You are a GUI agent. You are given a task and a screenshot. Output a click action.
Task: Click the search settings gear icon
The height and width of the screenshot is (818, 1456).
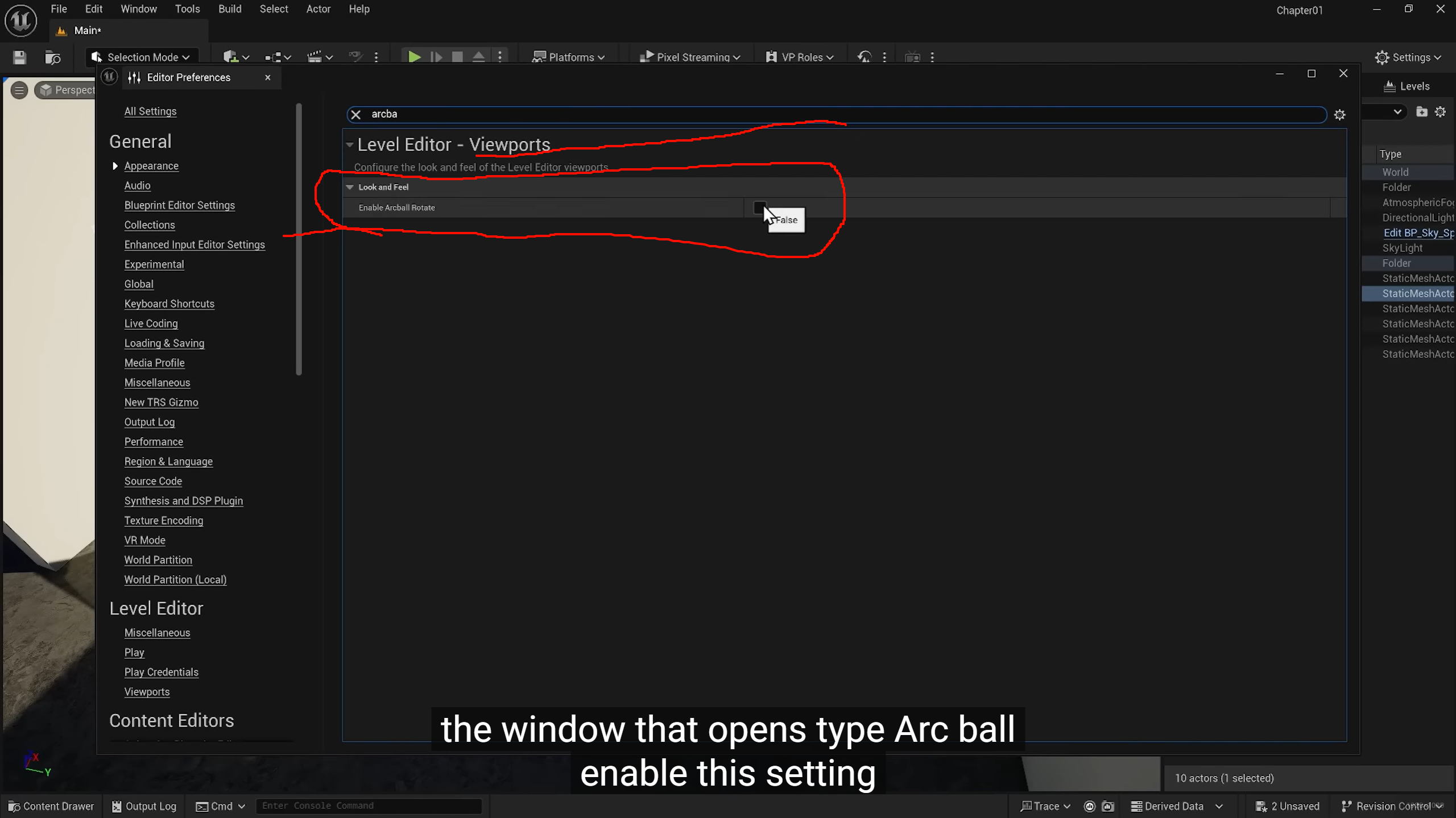click(x=1339, y=115)
